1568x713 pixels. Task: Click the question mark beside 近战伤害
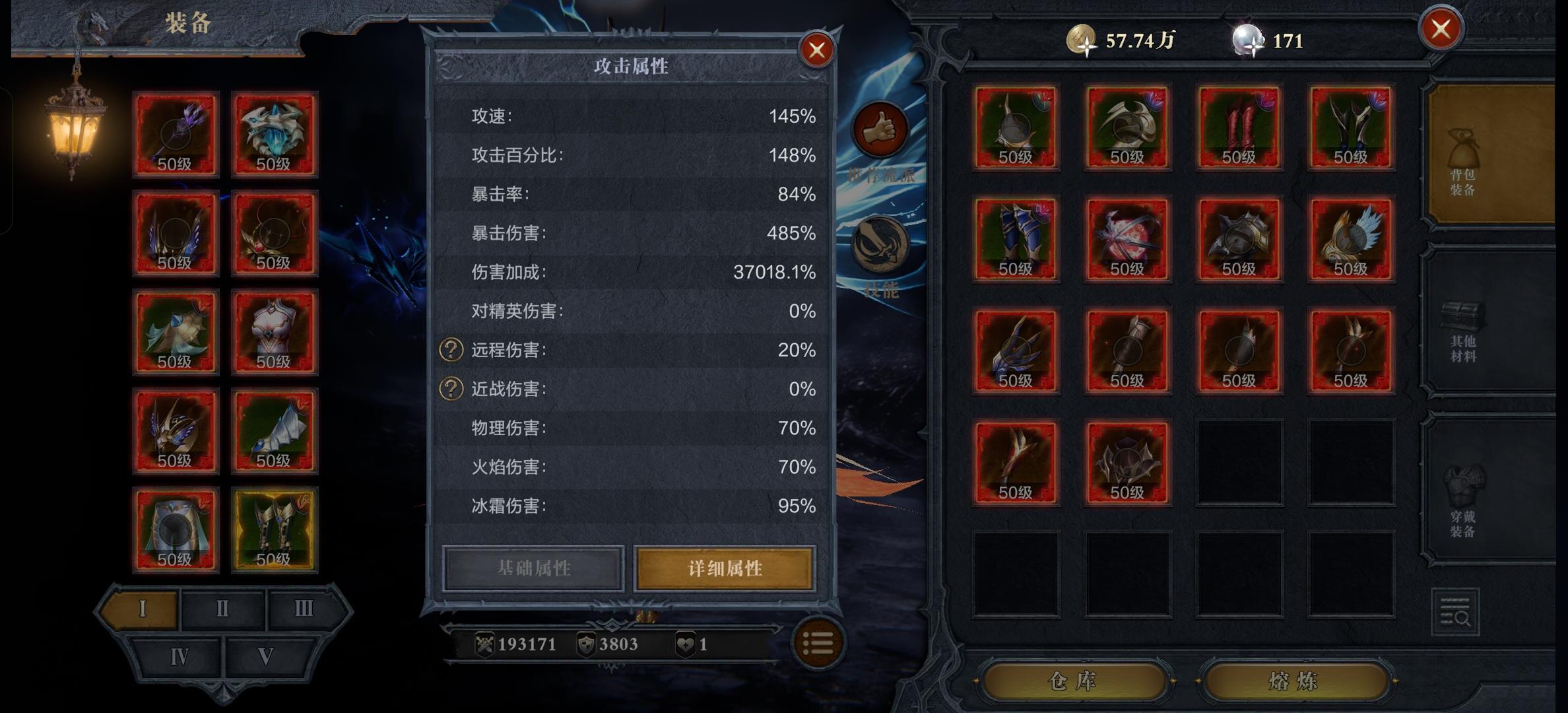(x=451, y=389)
